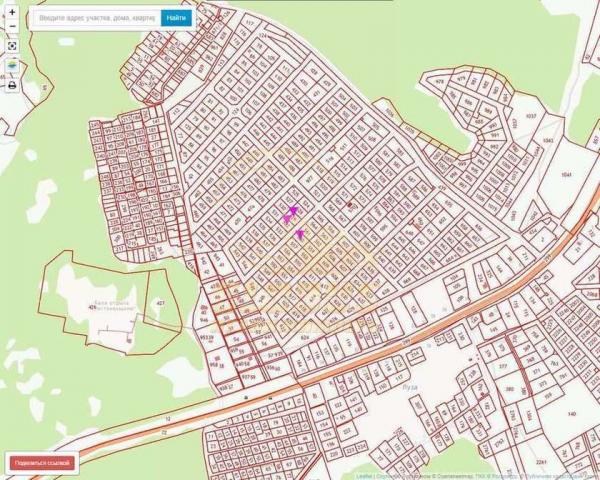Select parcel labeled 1043
600x480 pixels.
[x=548, y=141]
